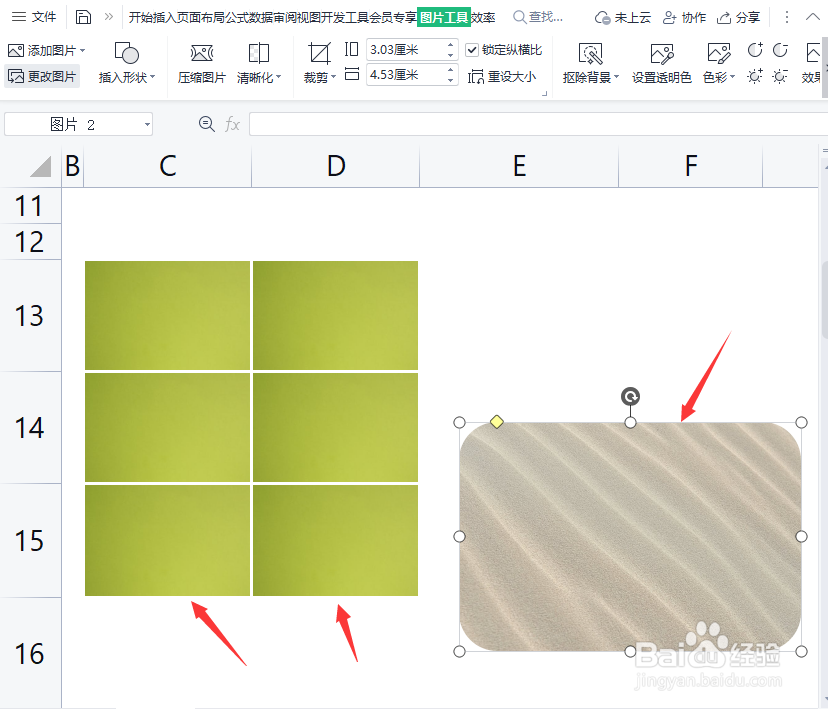The width and height of the screenshot is (828, 709).
Task: Open the 公式 ribbon tab
Action: pyautogui.click(x=237, y=17)
